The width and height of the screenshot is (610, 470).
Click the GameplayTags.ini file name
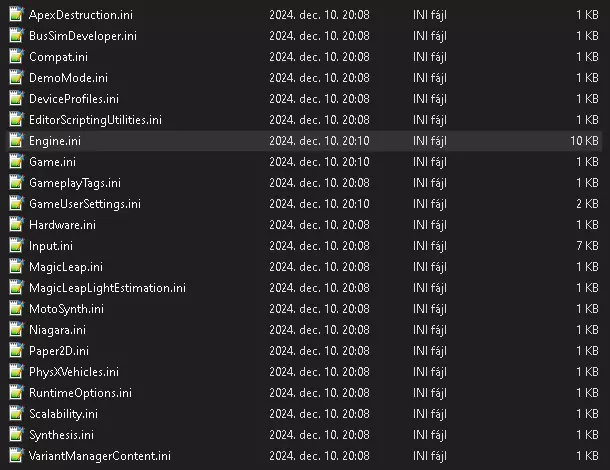pos(75,183)
